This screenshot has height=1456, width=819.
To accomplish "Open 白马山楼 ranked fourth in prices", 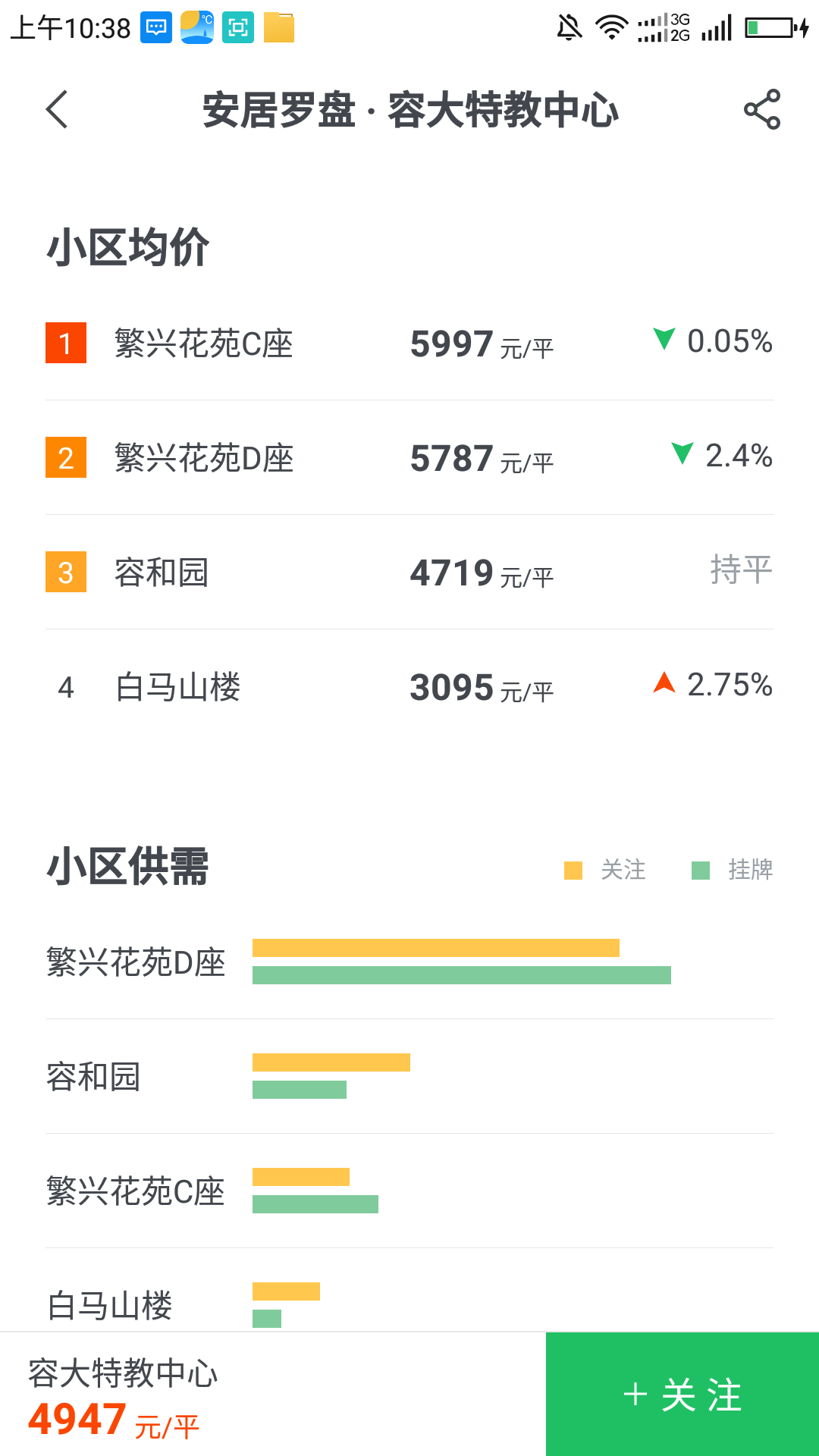I will pyautogui.click(x=177, y=687).
